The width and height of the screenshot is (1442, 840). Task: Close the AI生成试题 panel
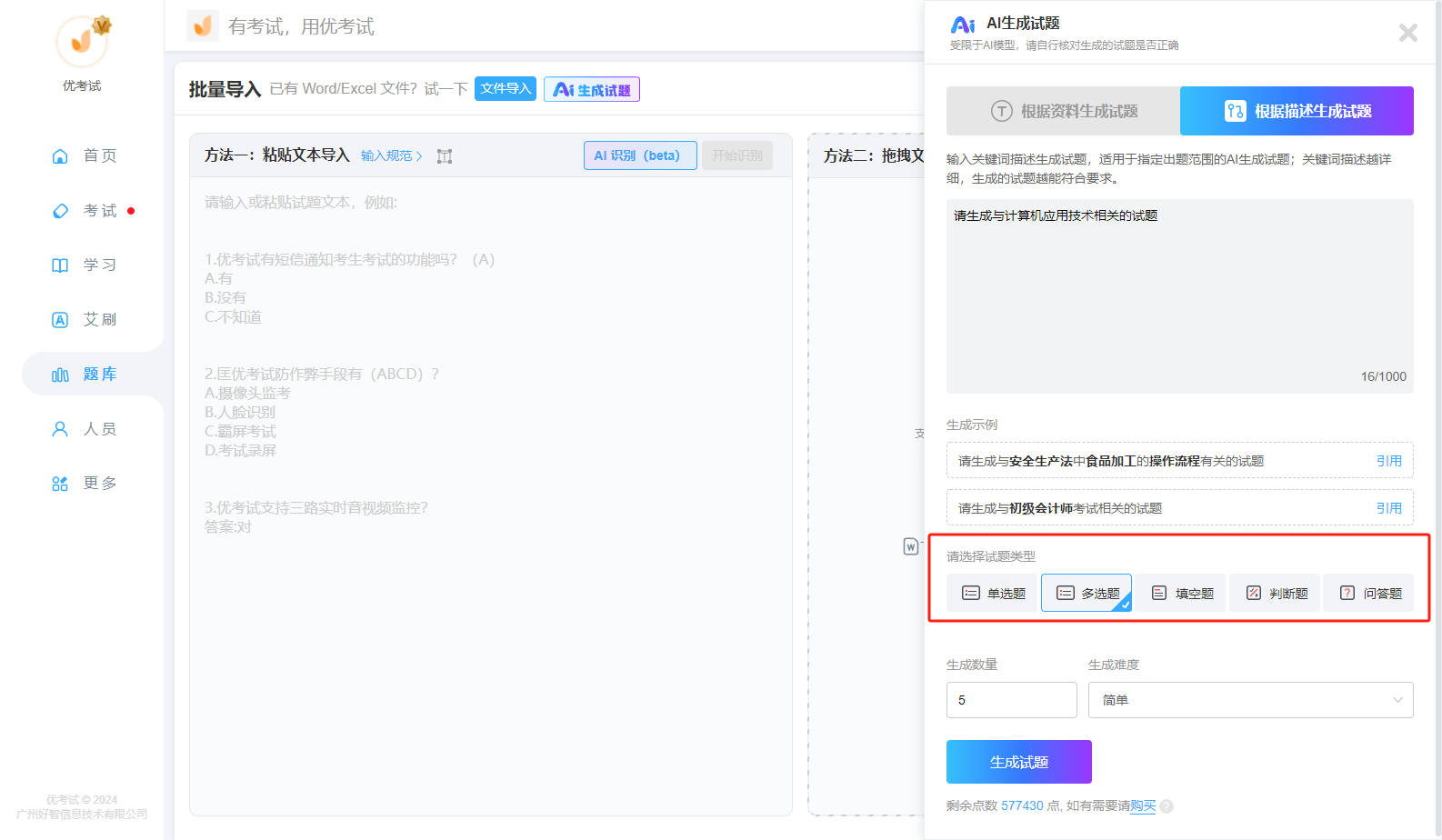(x=1407, y=33)
